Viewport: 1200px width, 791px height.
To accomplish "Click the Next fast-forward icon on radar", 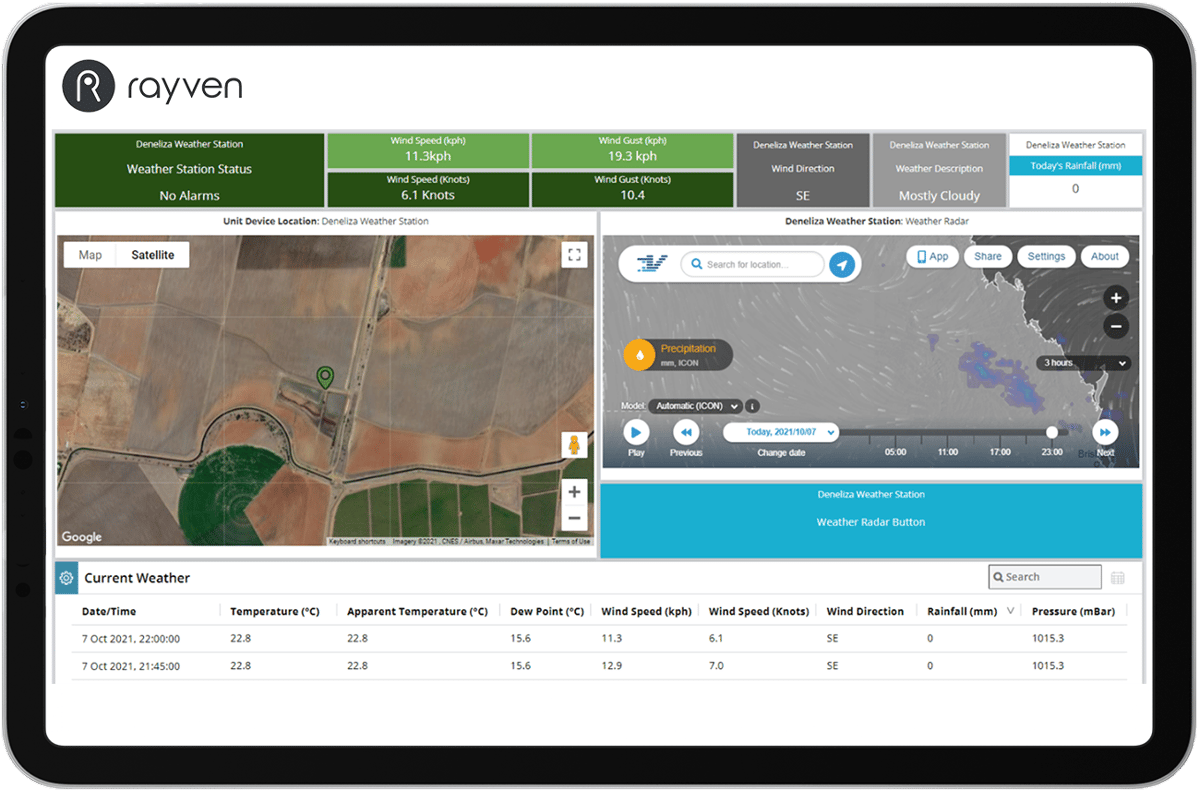I will point(1104,432).
